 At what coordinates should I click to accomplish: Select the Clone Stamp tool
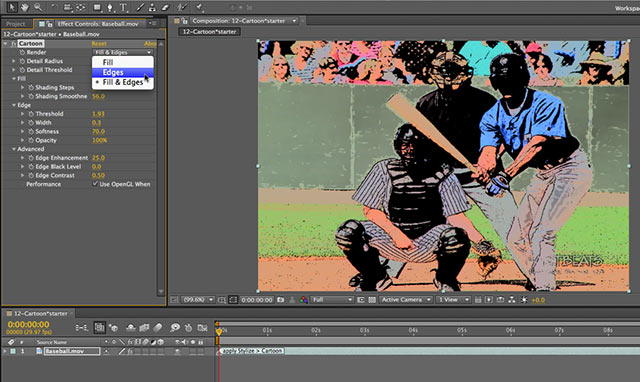152,7
